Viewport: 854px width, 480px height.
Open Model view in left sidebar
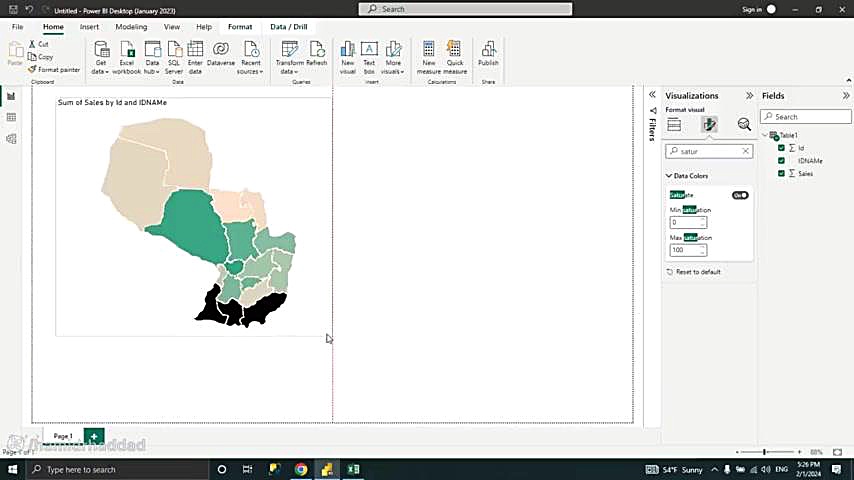11,139
